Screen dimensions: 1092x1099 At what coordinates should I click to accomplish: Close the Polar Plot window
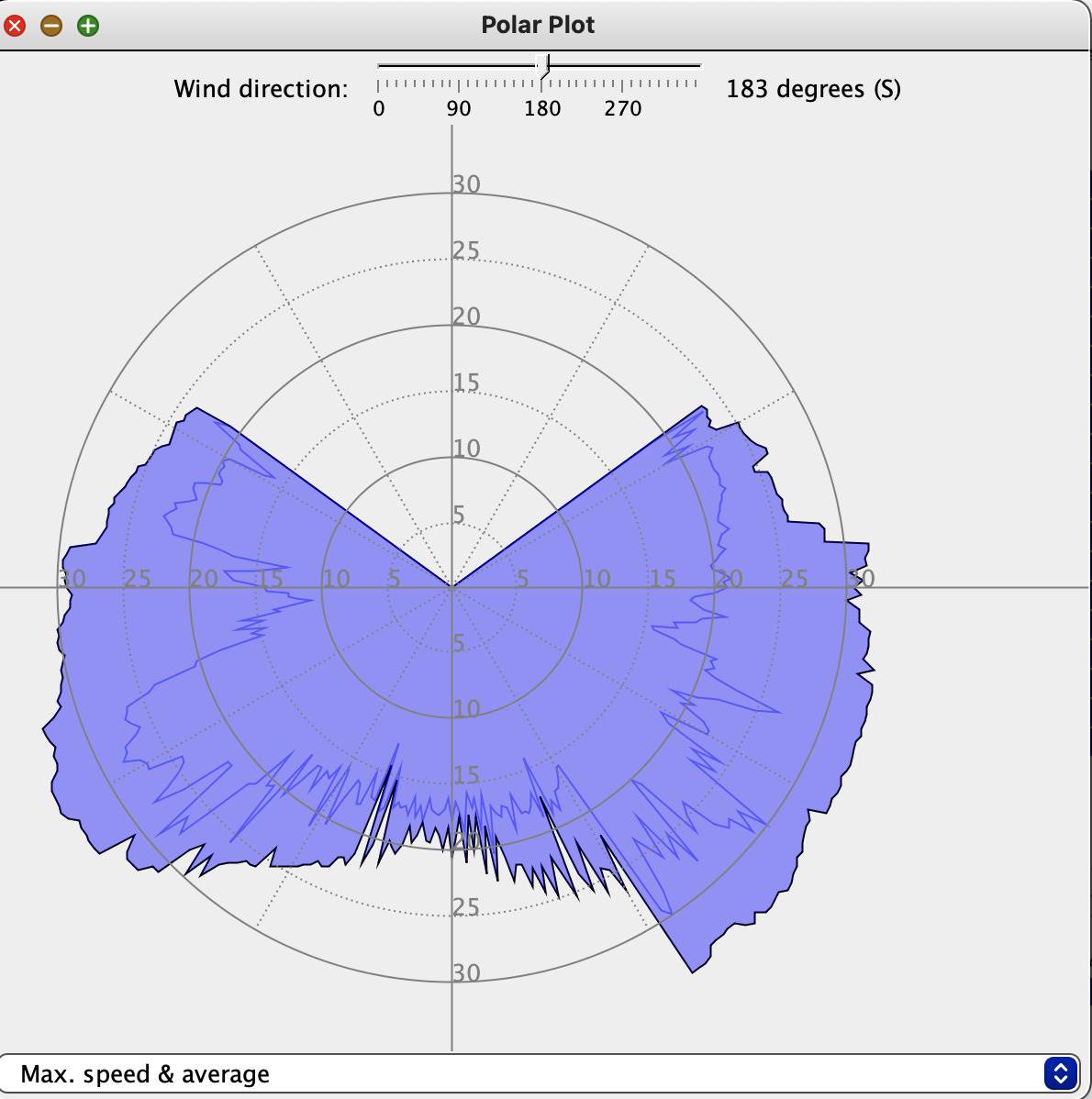pyautogui.click(x=15, y=26)
